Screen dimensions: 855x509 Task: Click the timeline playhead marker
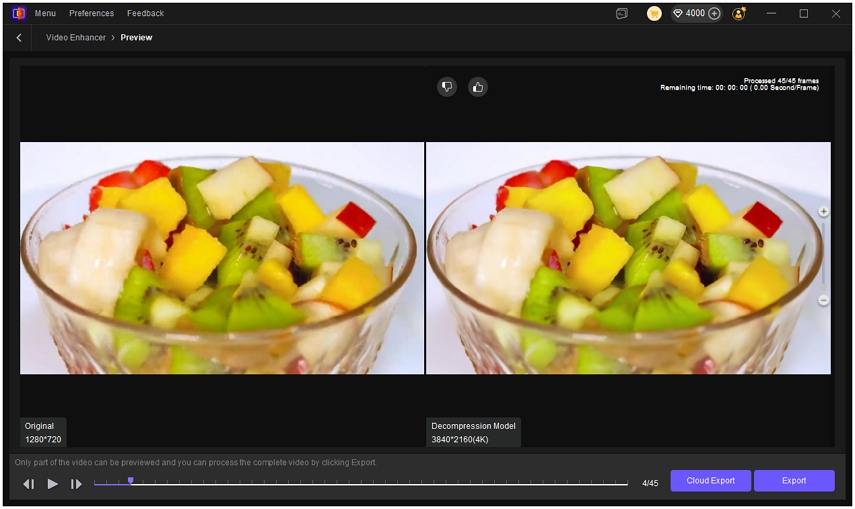tap(131, 481)
